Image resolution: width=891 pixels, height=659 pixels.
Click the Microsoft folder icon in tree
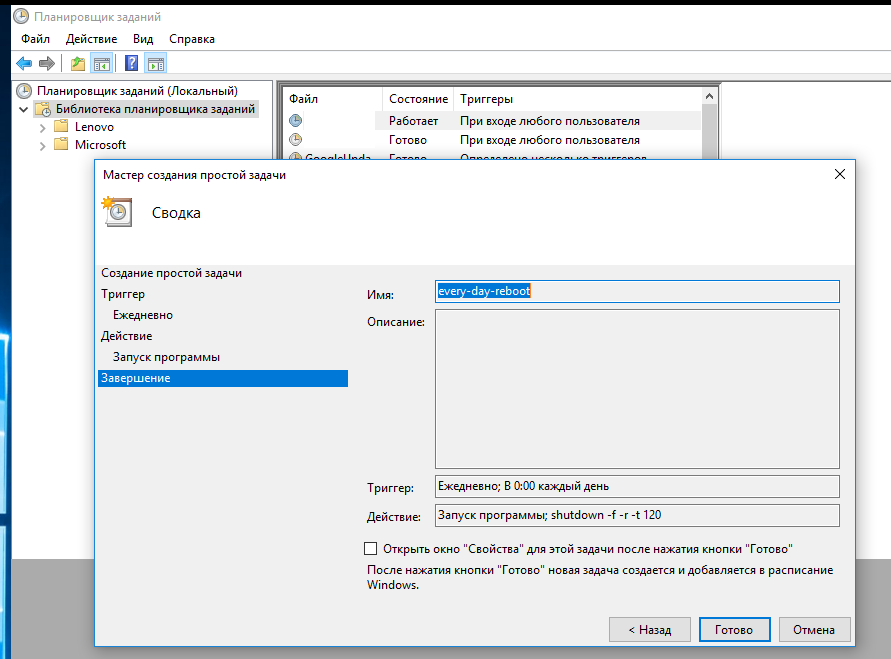click(61, 144)
